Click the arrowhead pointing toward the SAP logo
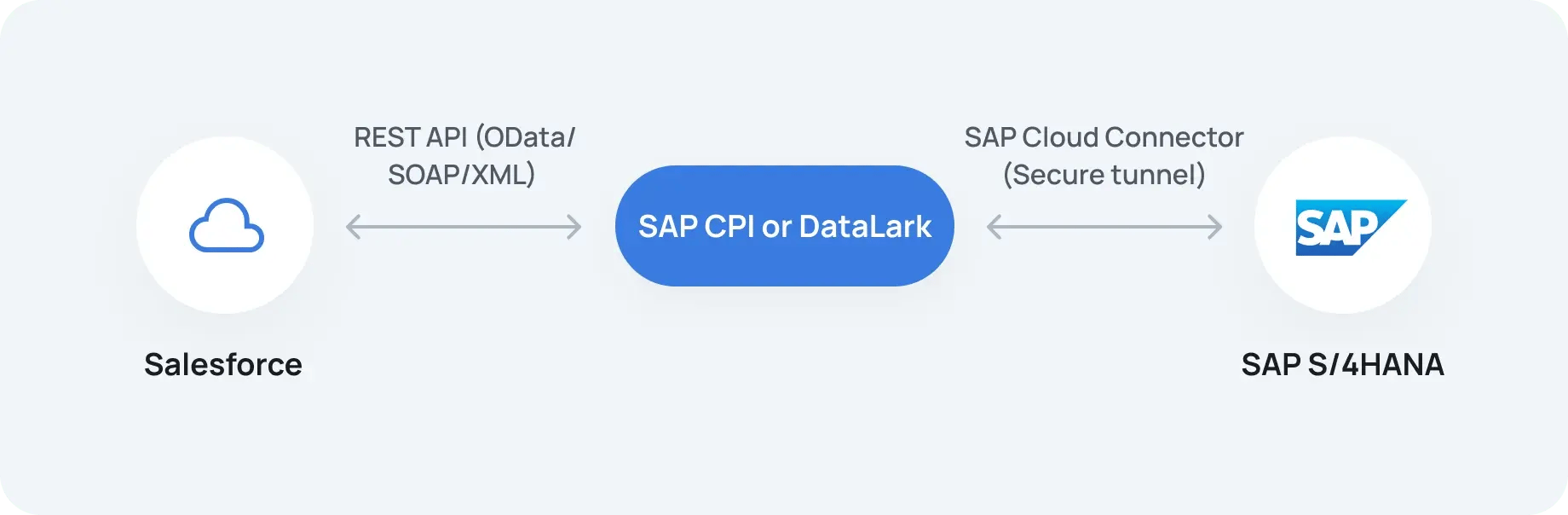The image size is (1568, 515). (x=1214, y=227)
